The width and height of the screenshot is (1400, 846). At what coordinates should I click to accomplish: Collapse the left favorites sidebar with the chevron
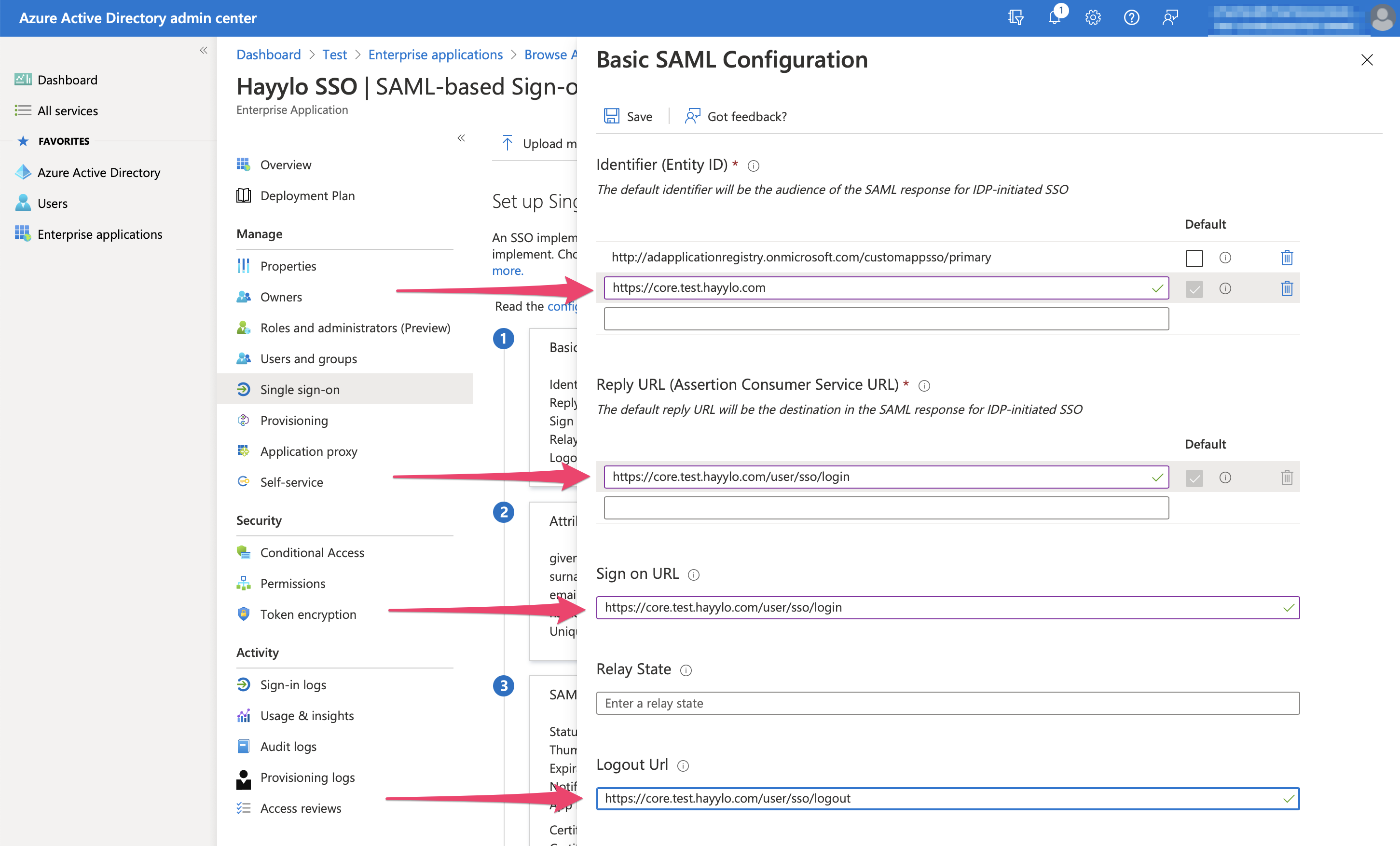[204, 51]
